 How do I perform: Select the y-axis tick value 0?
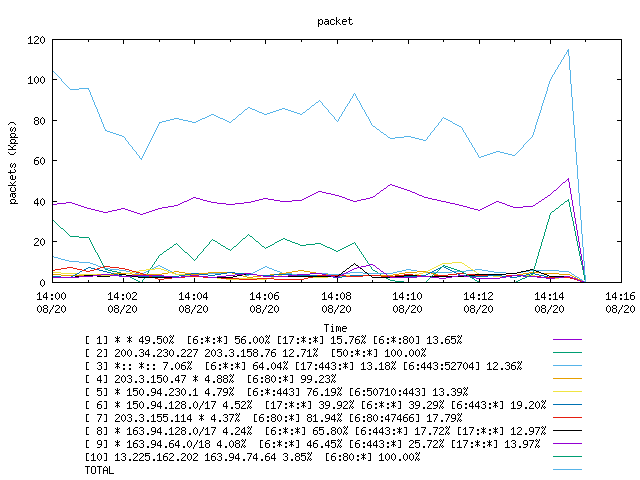coord(42,283)
